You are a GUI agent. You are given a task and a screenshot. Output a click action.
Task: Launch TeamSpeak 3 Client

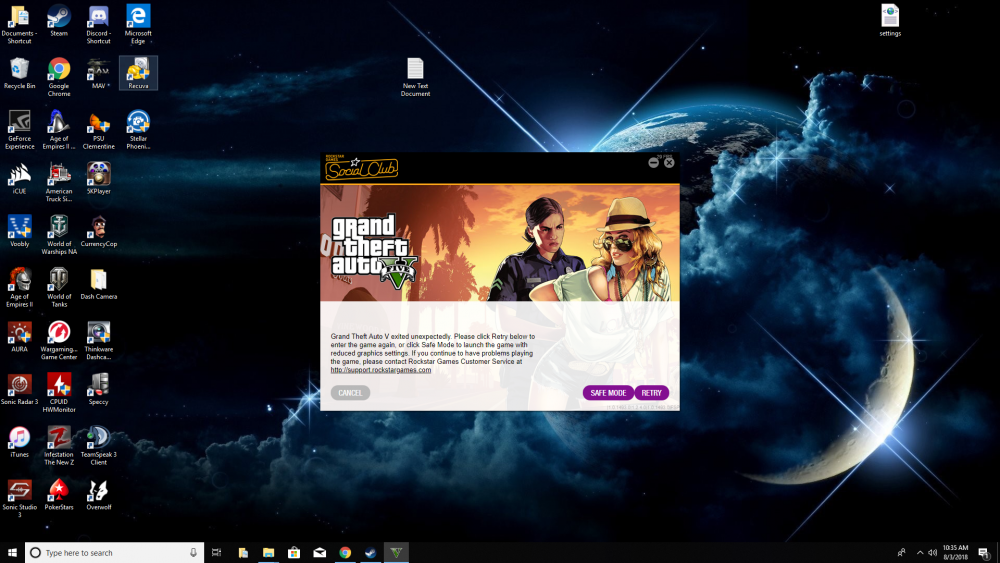click(98, 445)
